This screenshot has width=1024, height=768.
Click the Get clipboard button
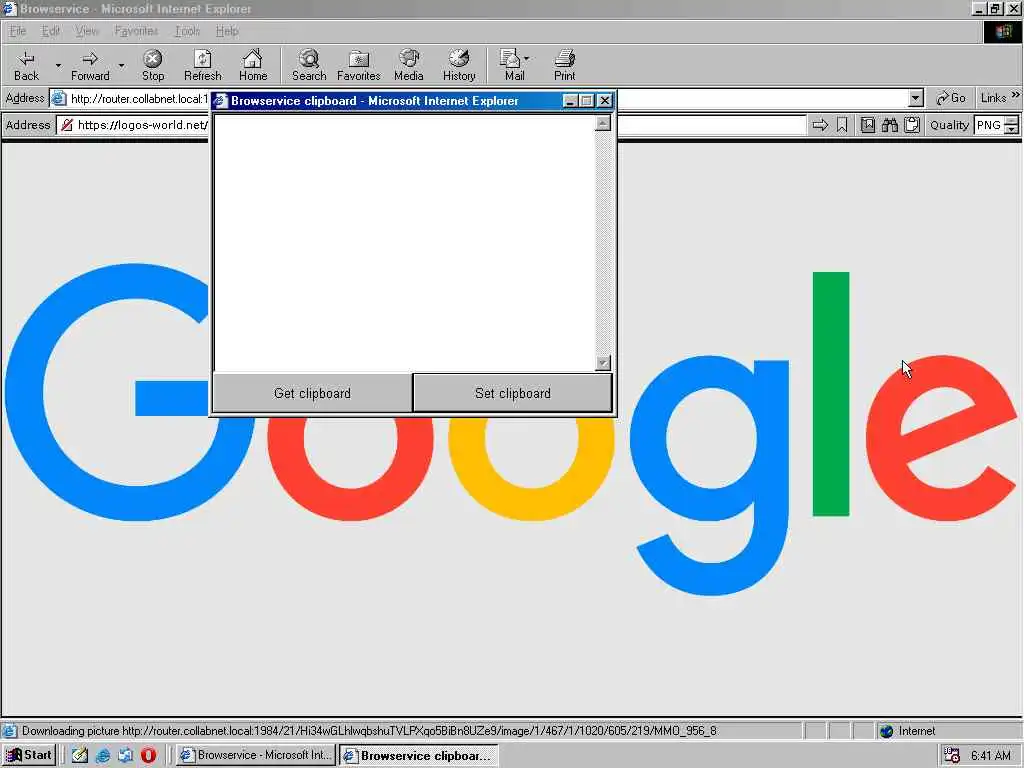312,393
